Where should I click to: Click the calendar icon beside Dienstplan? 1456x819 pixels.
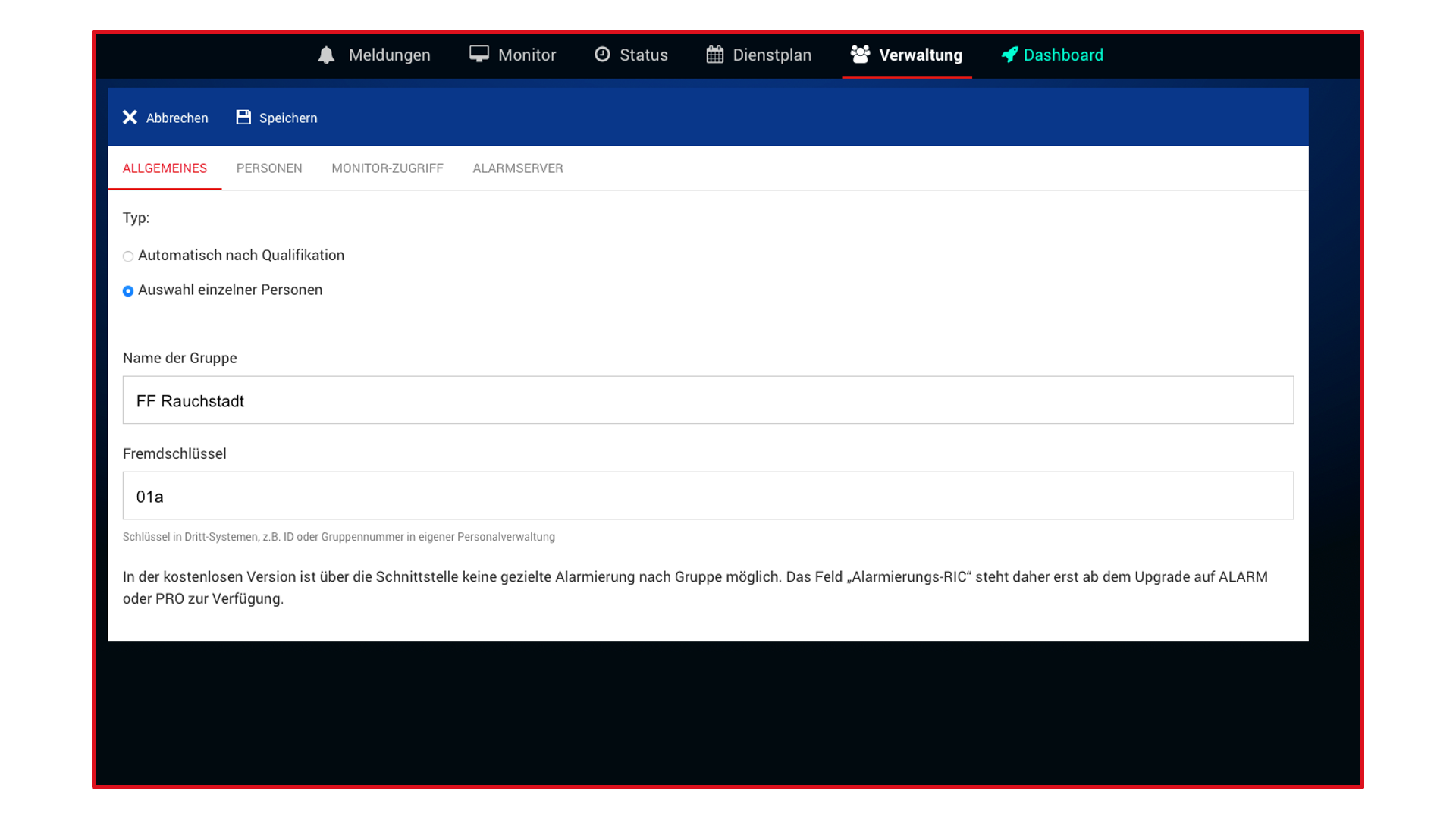point(714,54)
